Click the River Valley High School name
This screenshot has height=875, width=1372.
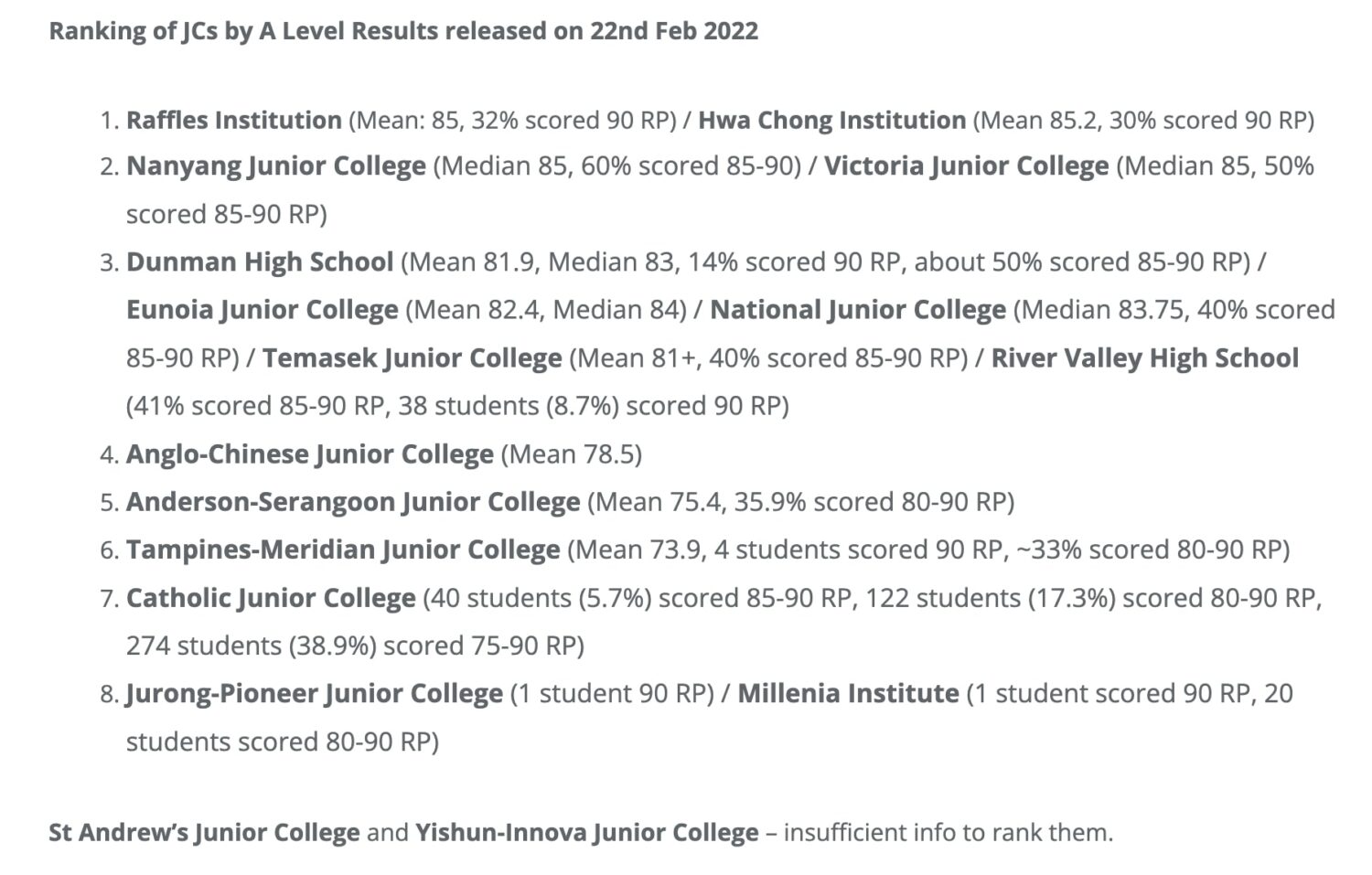[1144, 358]
